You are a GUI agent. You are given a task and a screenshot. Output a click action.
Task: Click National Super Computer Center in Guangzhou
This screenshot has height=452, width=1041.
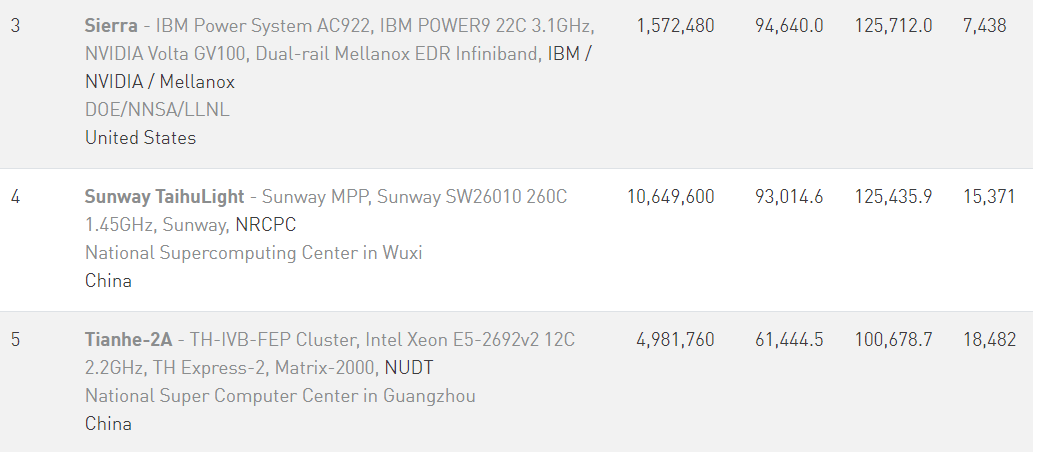click(280, 396)
